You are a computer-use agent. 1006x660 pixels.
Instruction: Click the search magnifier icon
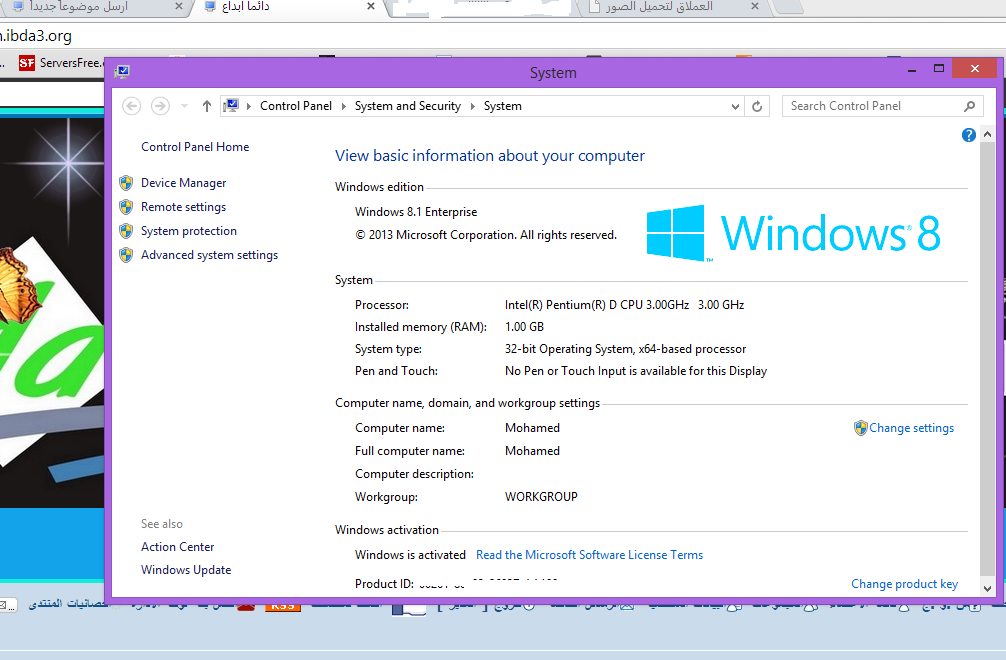(969, 106)
